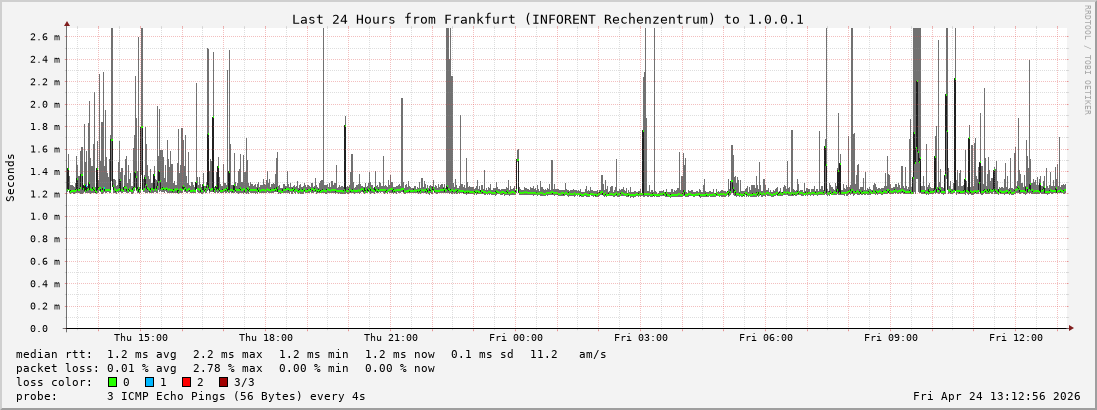The width and height of the screenshot is (1097, 410).
Task: Click the red loss color swatch for 2
Action: pos(186,382)
